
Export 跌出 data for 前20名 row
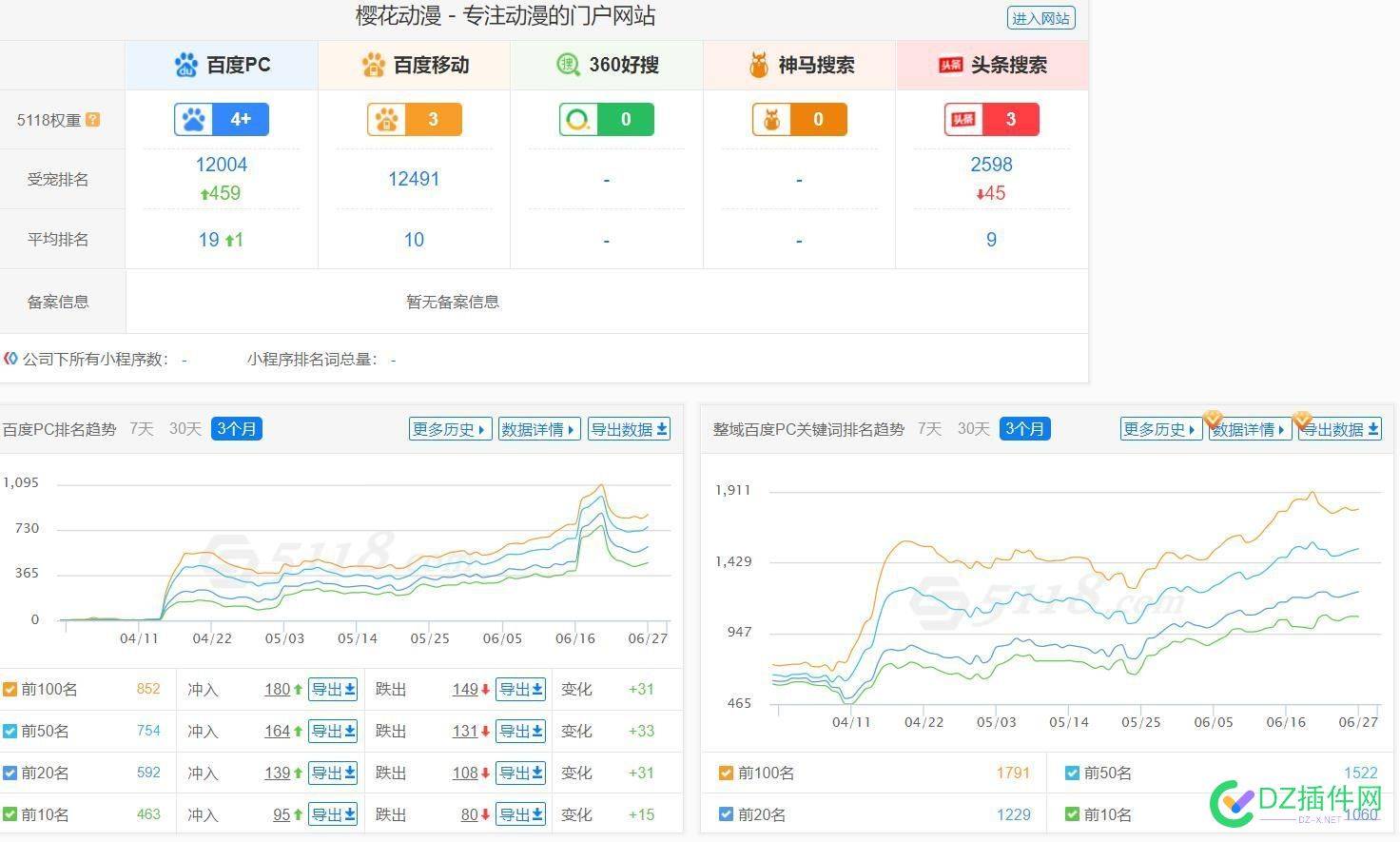[520, 773]
